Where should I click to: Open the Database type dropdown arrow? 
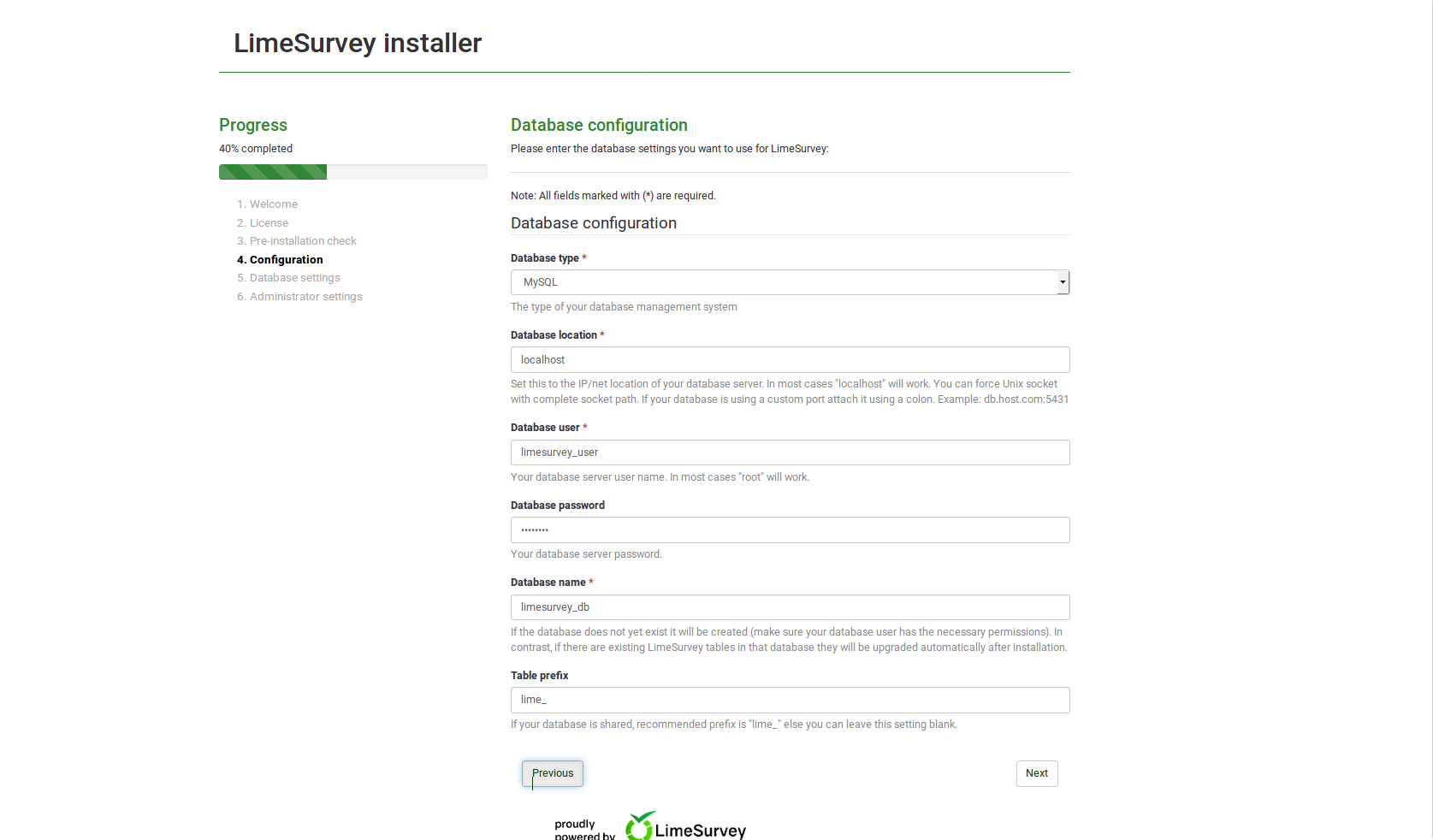pos(1063,282)
